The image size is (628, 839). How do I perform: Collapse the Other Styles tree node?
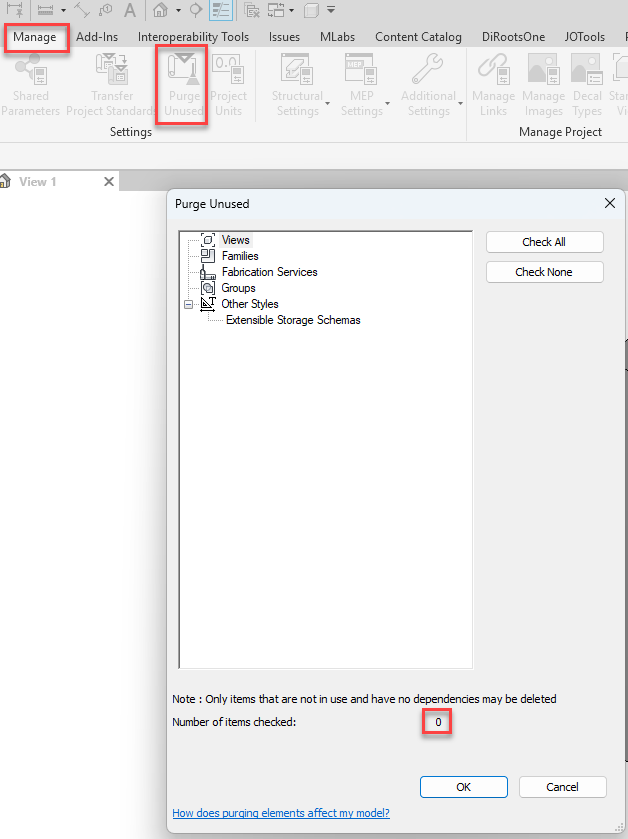(188, 304)
